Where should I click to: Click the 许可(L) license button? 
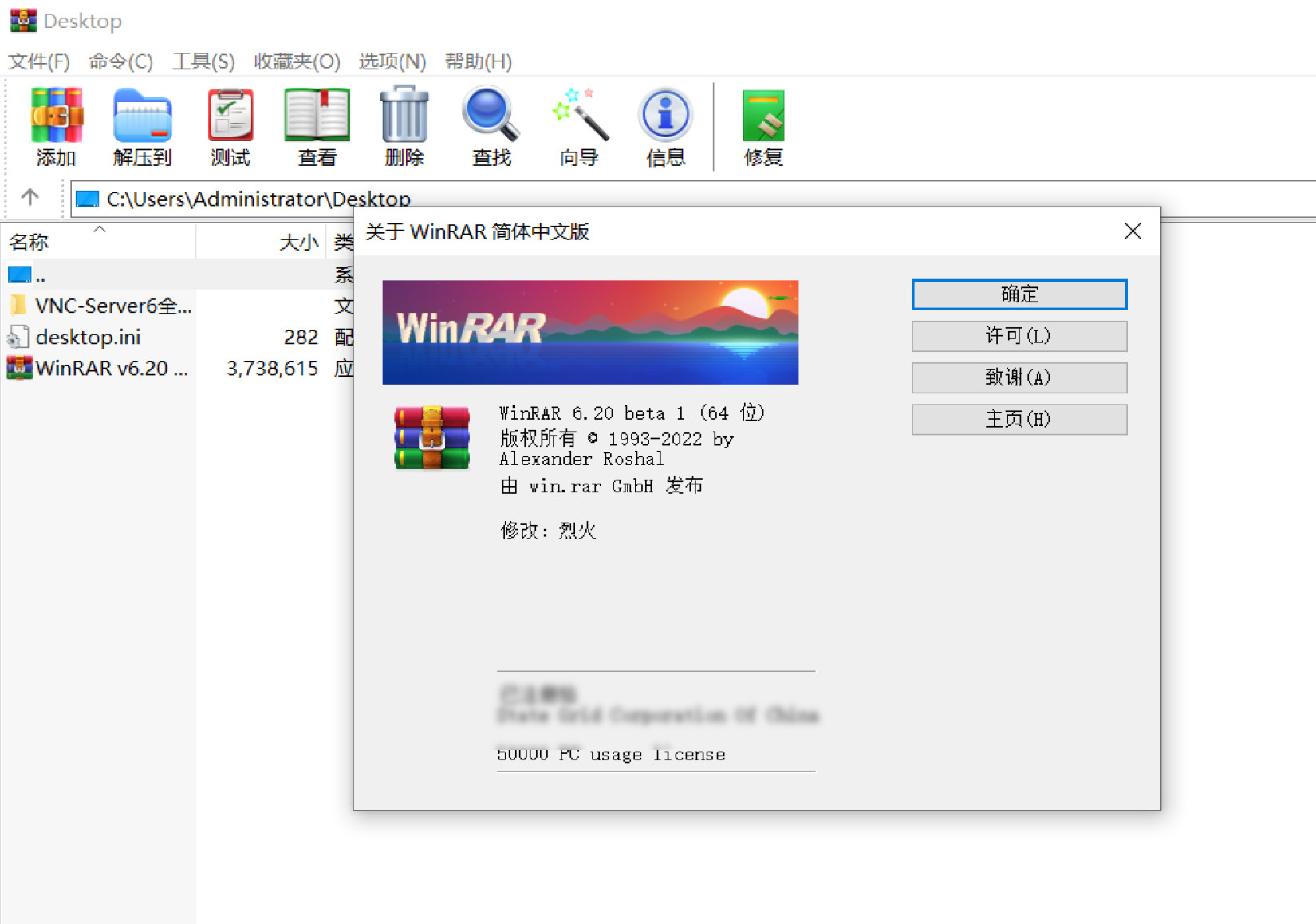(x=1019, y=336)
